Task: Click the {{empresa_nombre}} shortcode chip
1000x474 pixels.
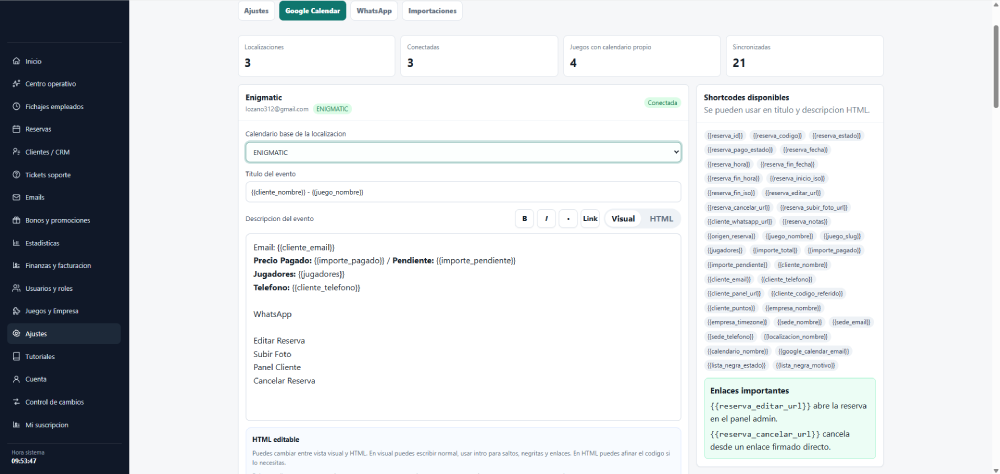Action: coord(794,308)
